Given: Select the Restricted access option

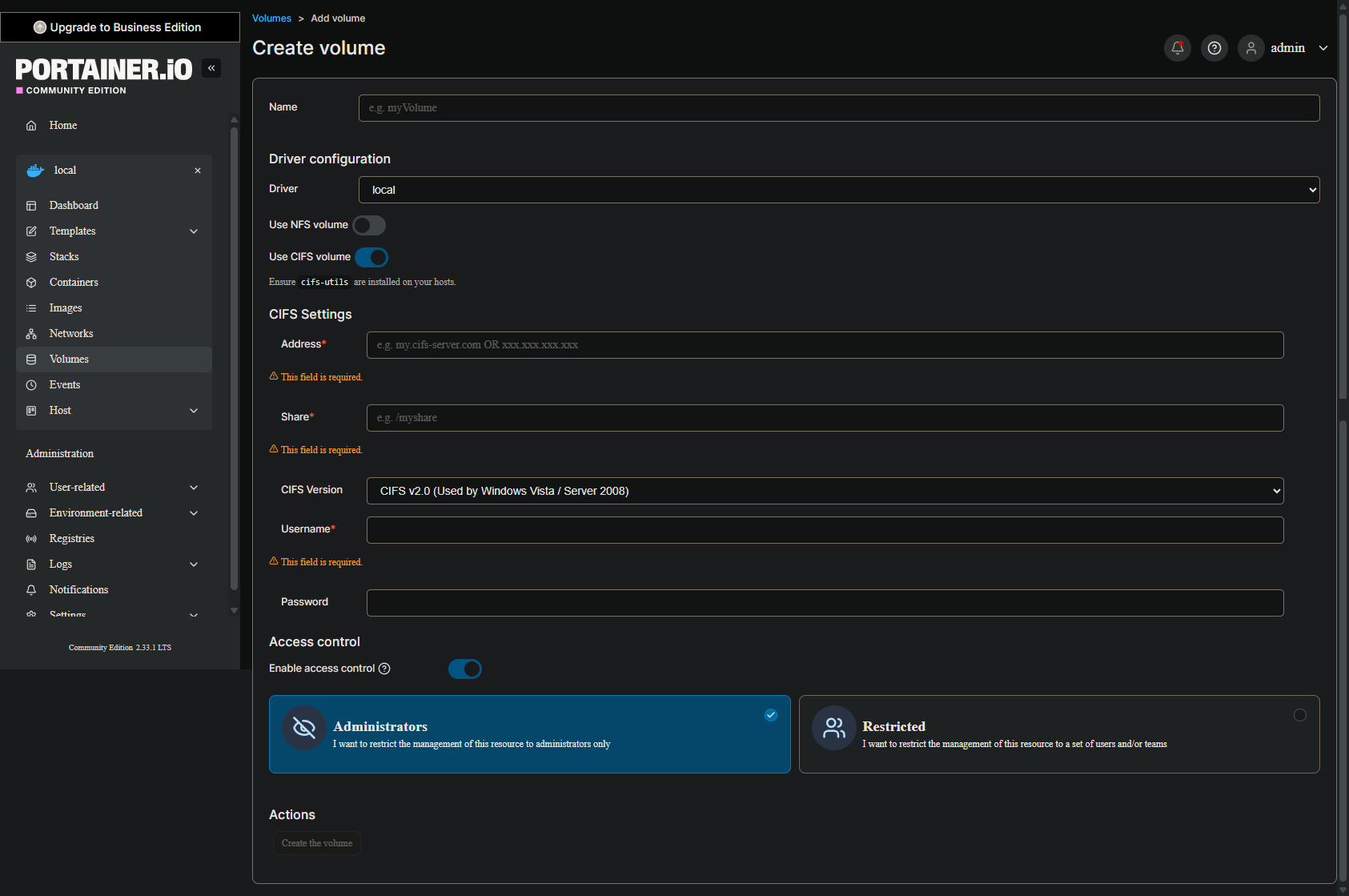Looking at the screenshot, I should tap(1058, 733).
